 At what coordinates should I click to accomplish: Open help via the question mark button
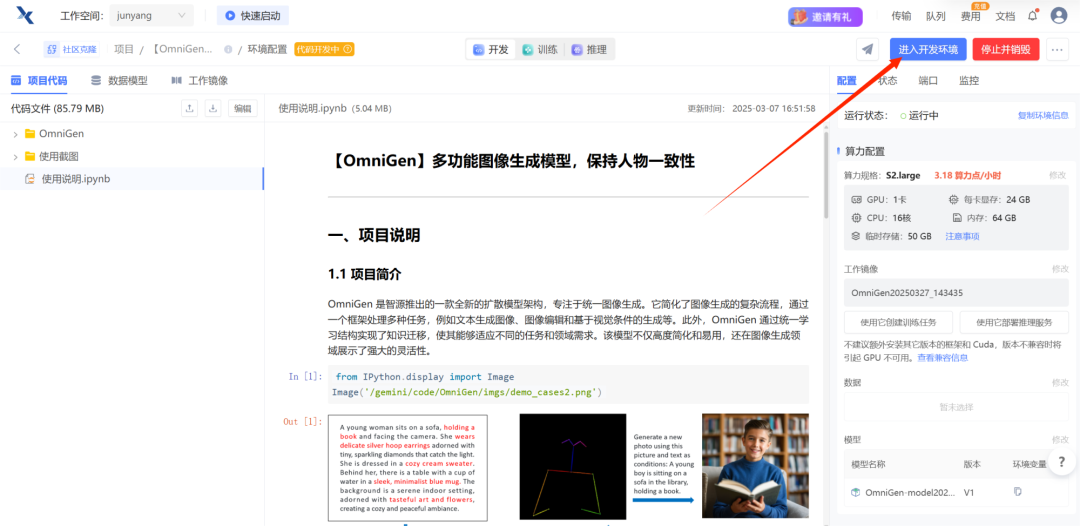1061,462
